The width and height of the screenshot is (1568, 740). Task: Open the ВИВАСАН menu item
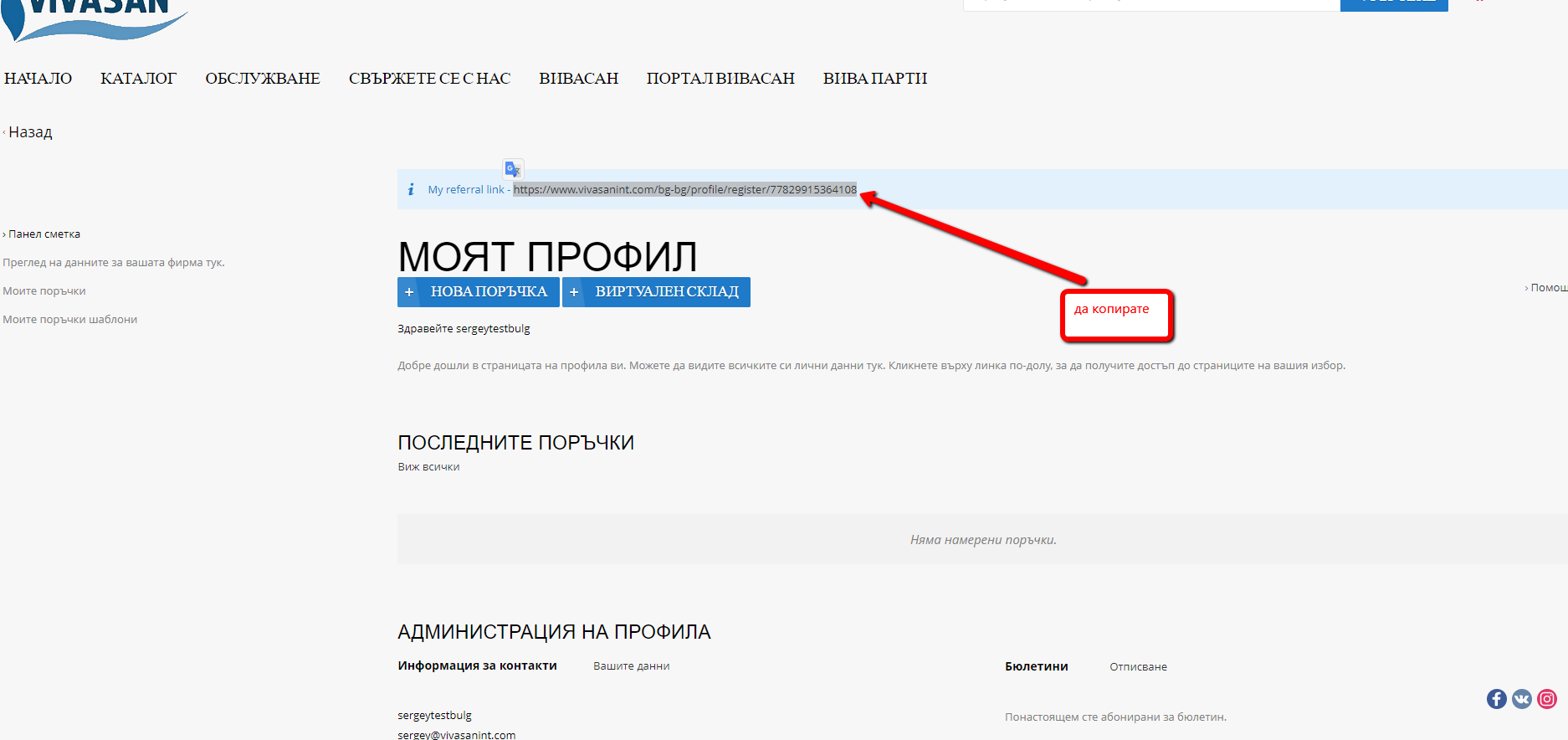click(x=579, y=79)
